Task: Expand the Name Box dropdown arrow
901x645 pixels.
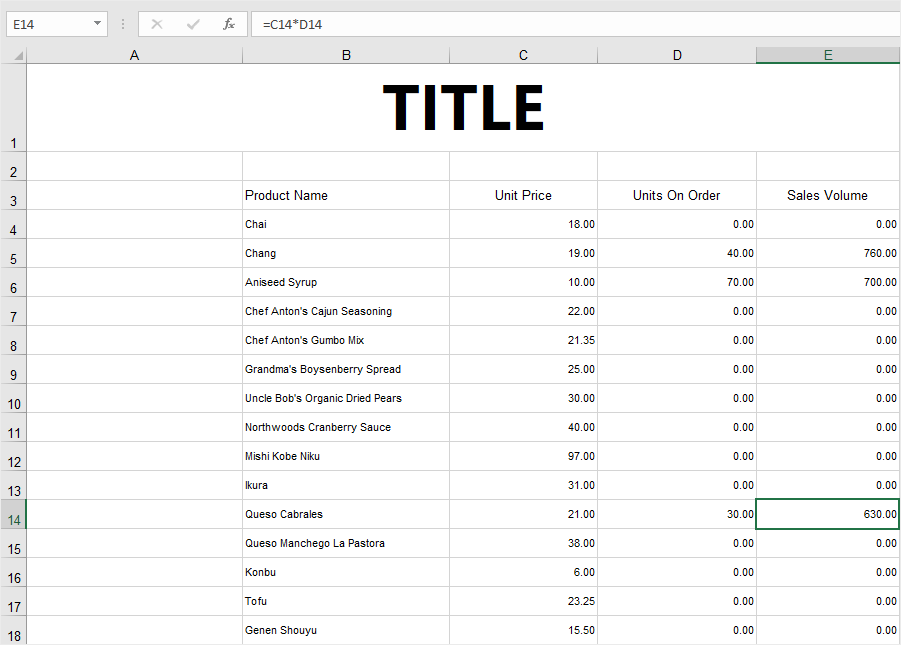Action: tap(97, 24)
